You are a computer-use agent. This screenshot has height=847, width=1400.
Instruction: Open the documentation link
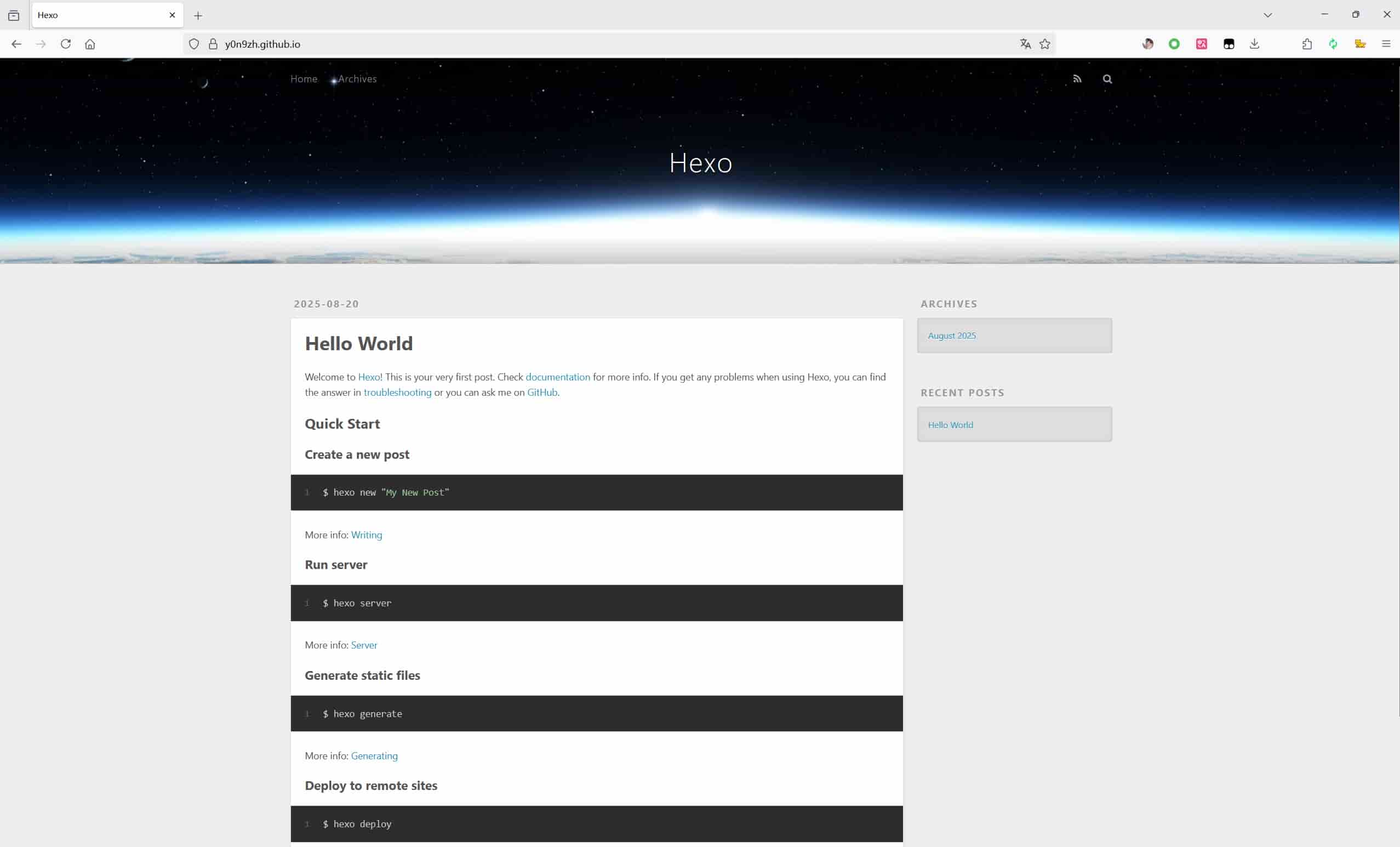coord(557,377)
